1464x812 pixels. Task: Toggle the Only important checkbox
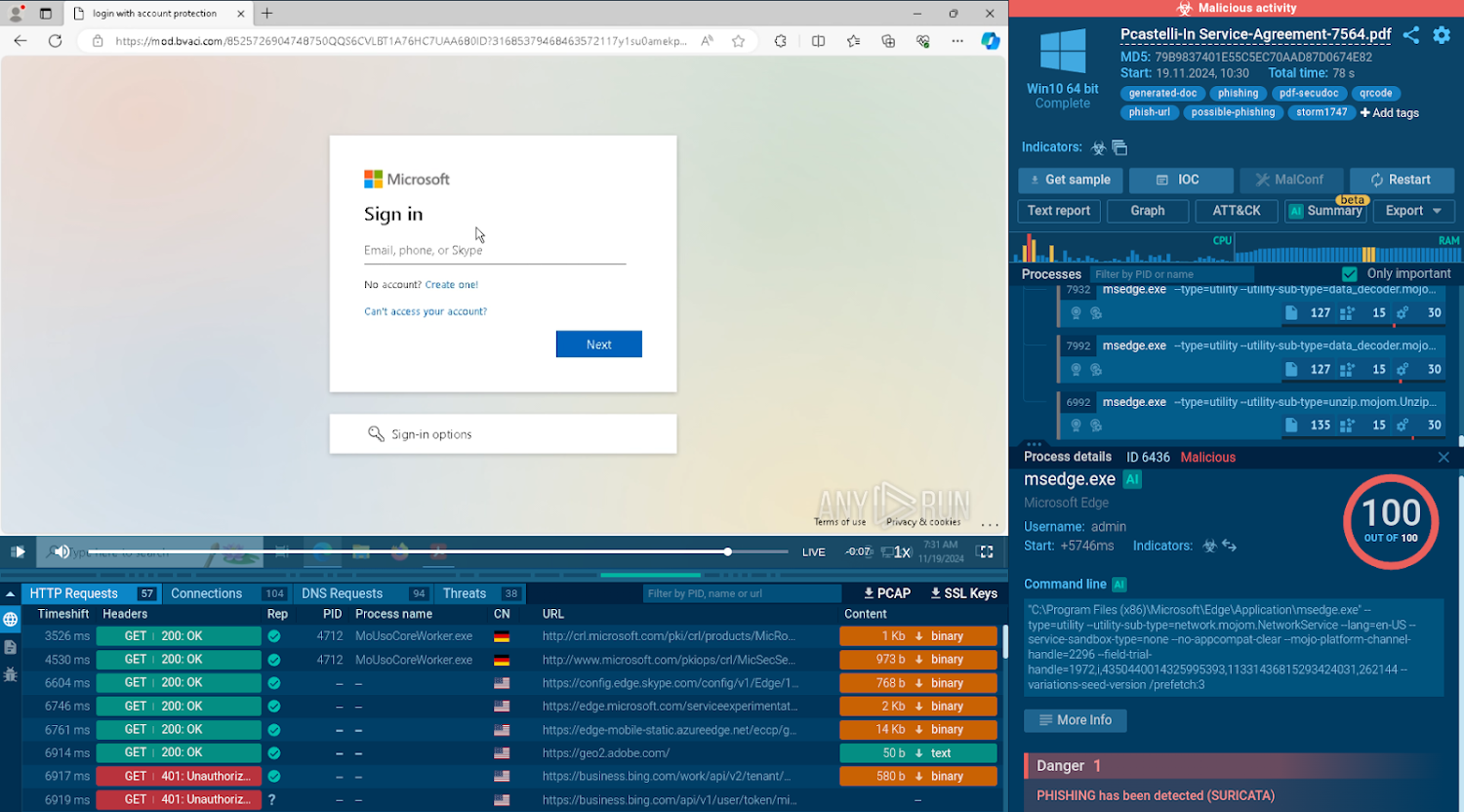point(1350,274)
